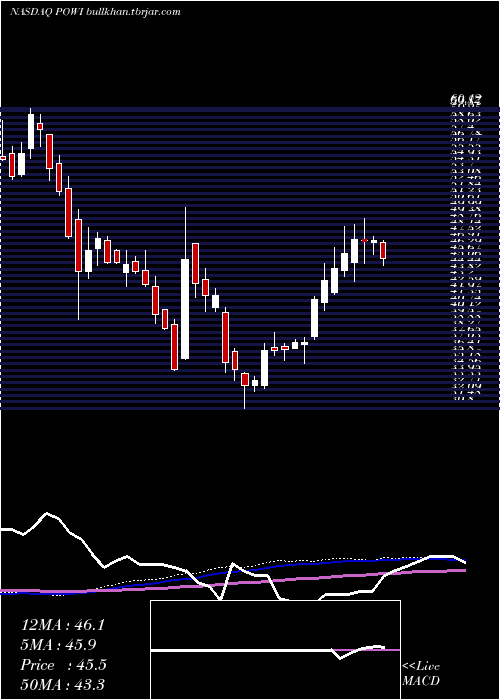Select the 12MA : 46.1 reading
This screenshot has height=700, width=500.
tap(62, 625)
